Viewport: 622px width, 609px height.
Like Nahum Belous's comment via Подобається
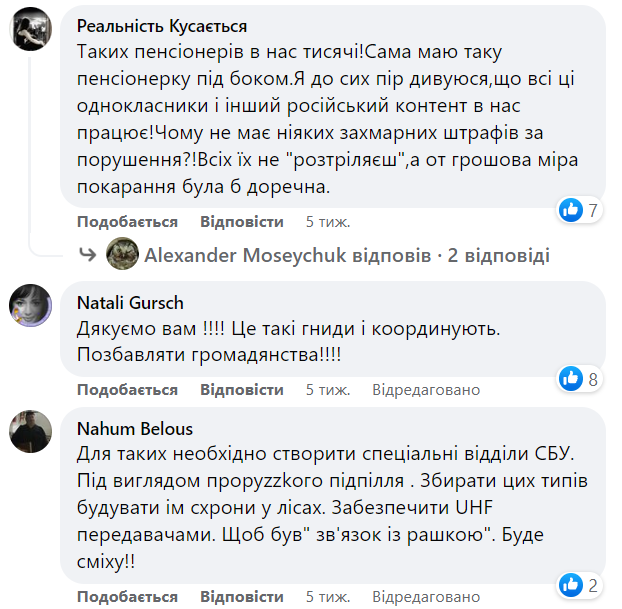point(127,596)
